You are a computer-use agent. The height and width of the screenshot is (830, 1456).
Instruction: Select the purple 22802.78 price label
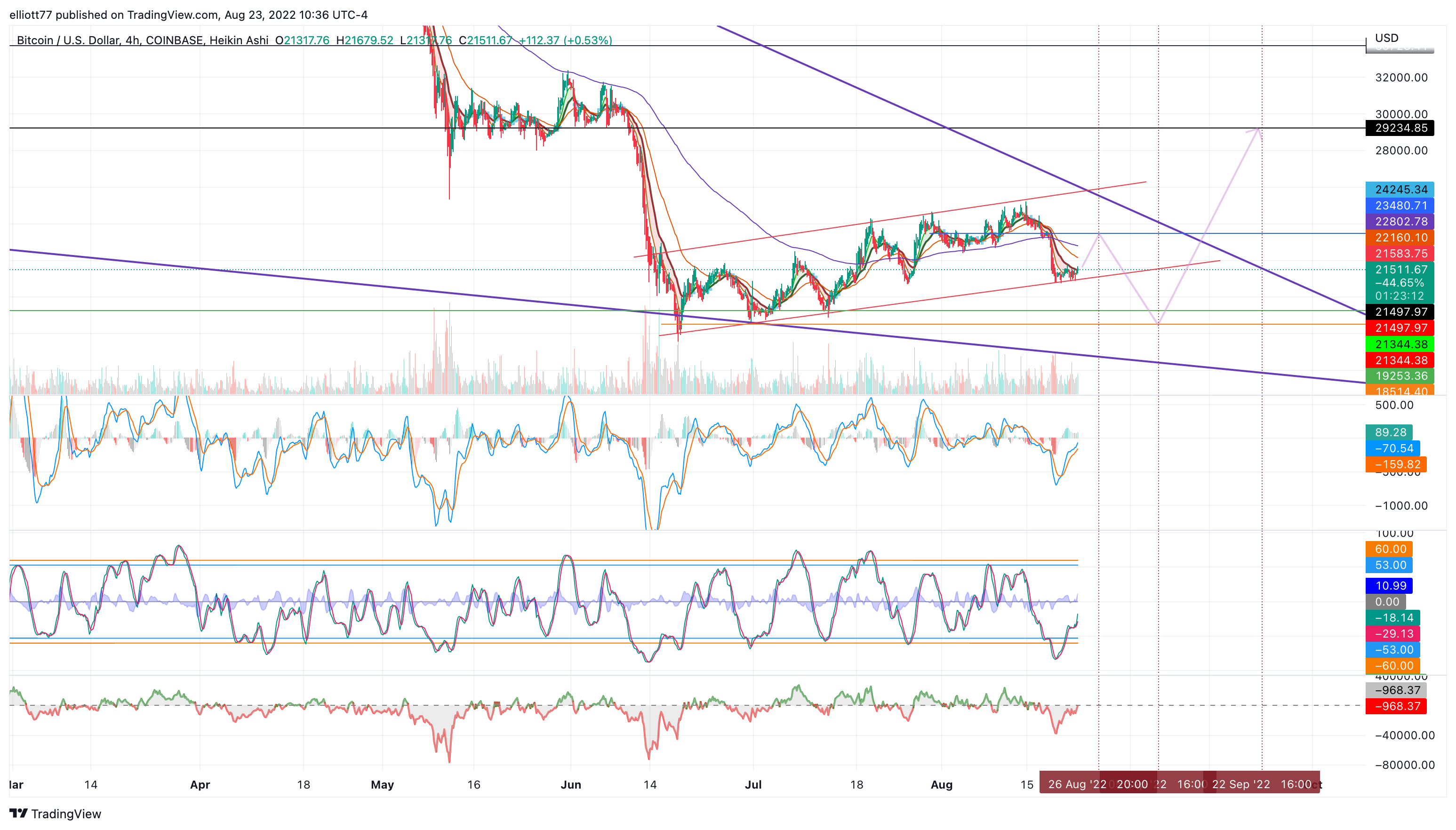pos(1400,221)
